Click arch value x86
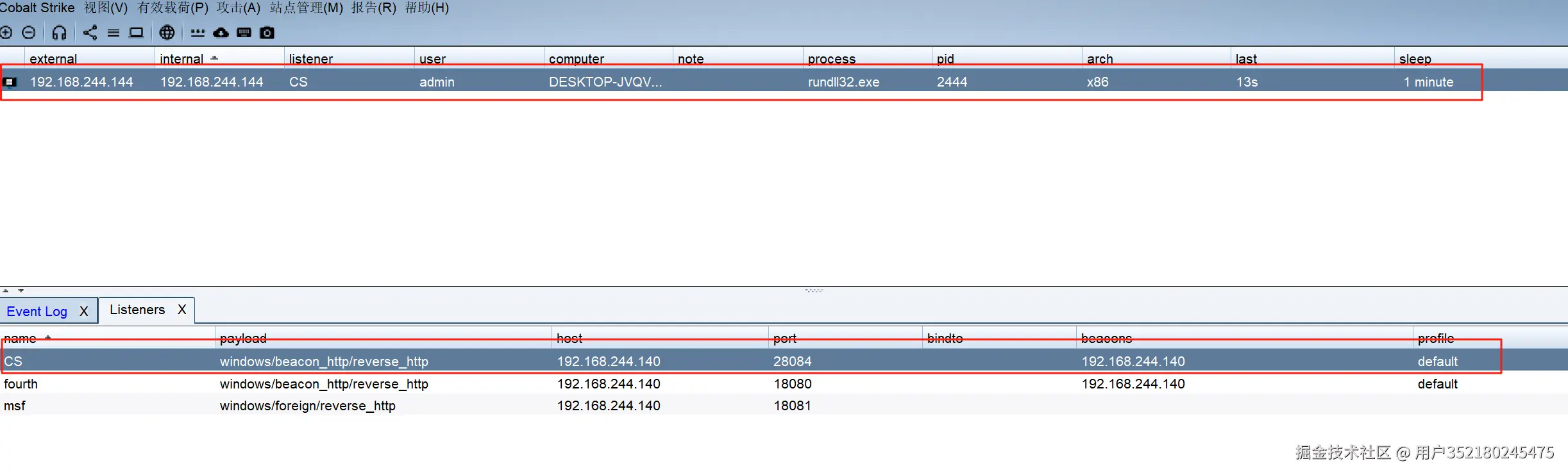The height and width of the screenshot is (475, 1568). coord(1097,82)
